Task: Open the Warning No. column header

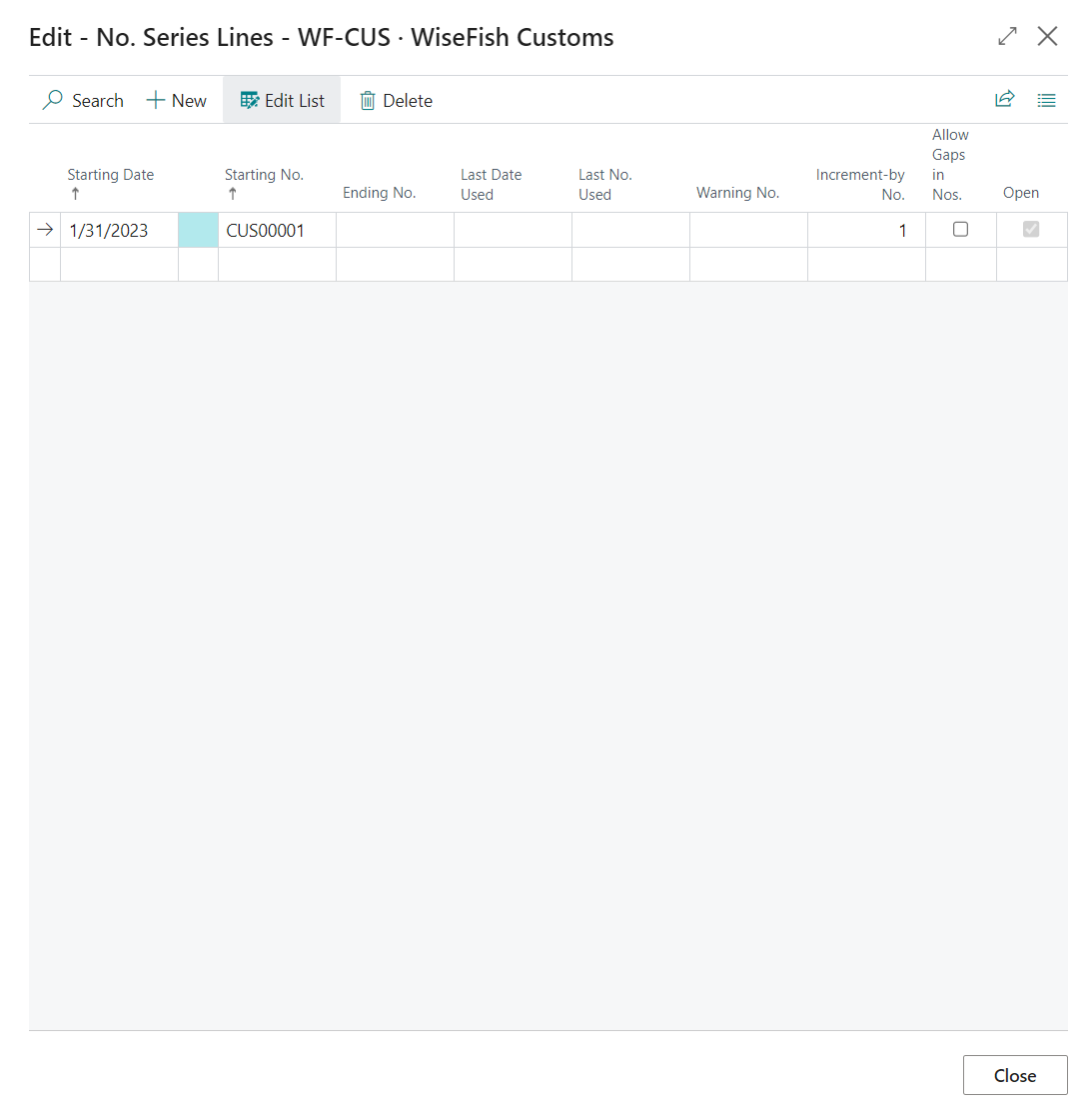Action: point(737,193)
